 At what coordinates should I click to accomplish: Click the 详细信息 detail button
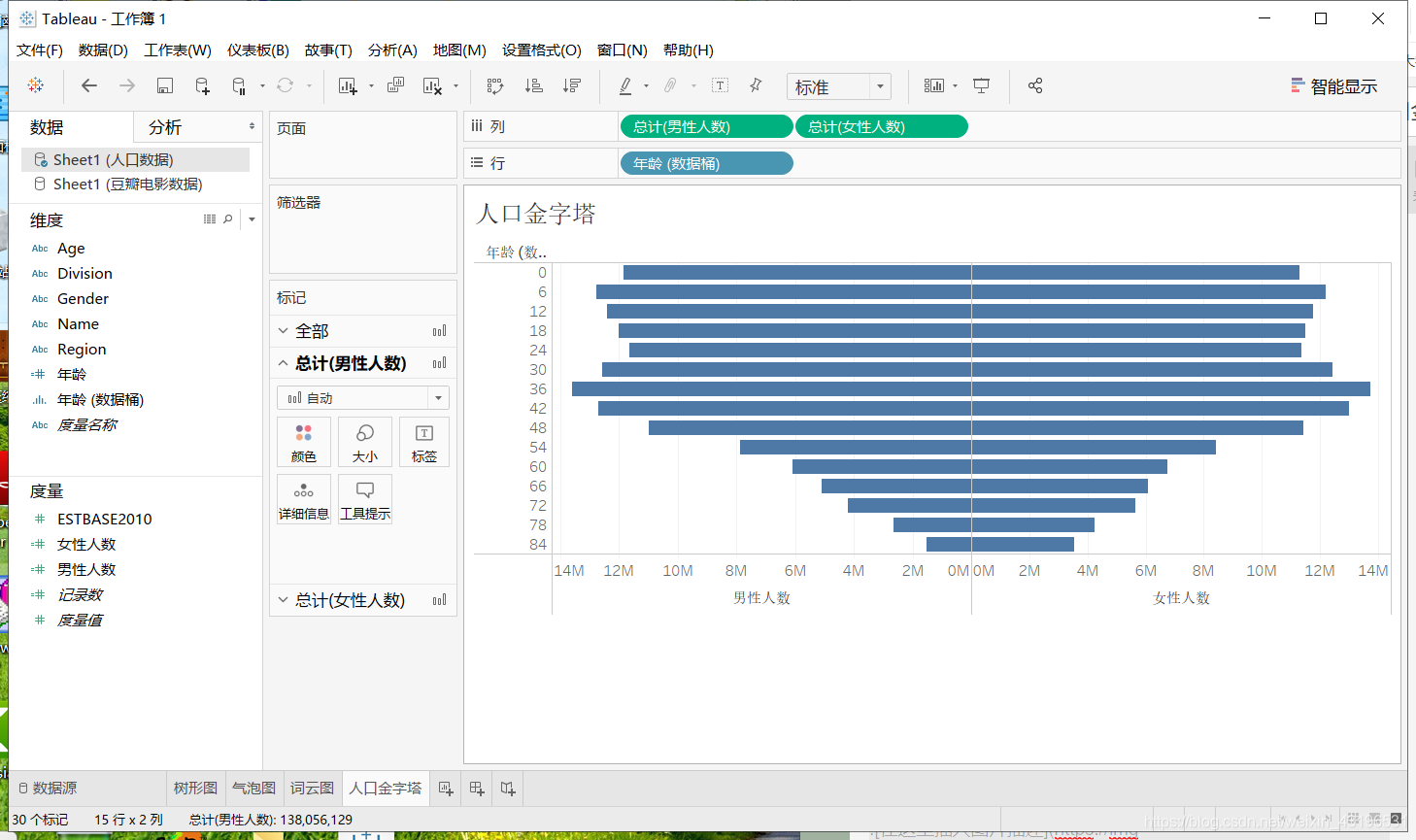(x=304, y=499)
